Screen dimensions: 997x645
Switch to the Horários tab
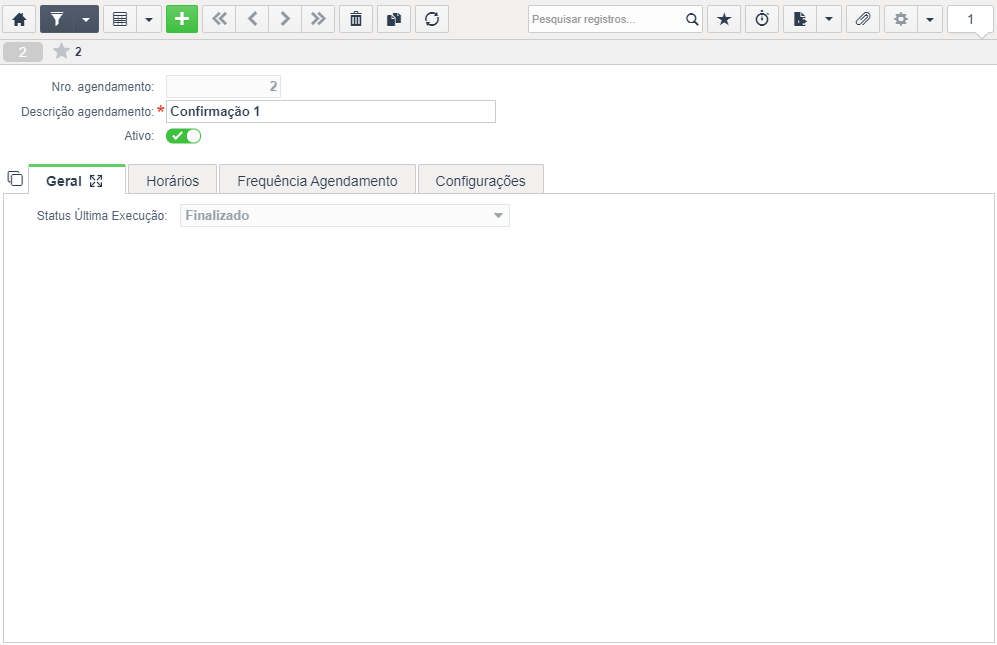click(172, 181)
